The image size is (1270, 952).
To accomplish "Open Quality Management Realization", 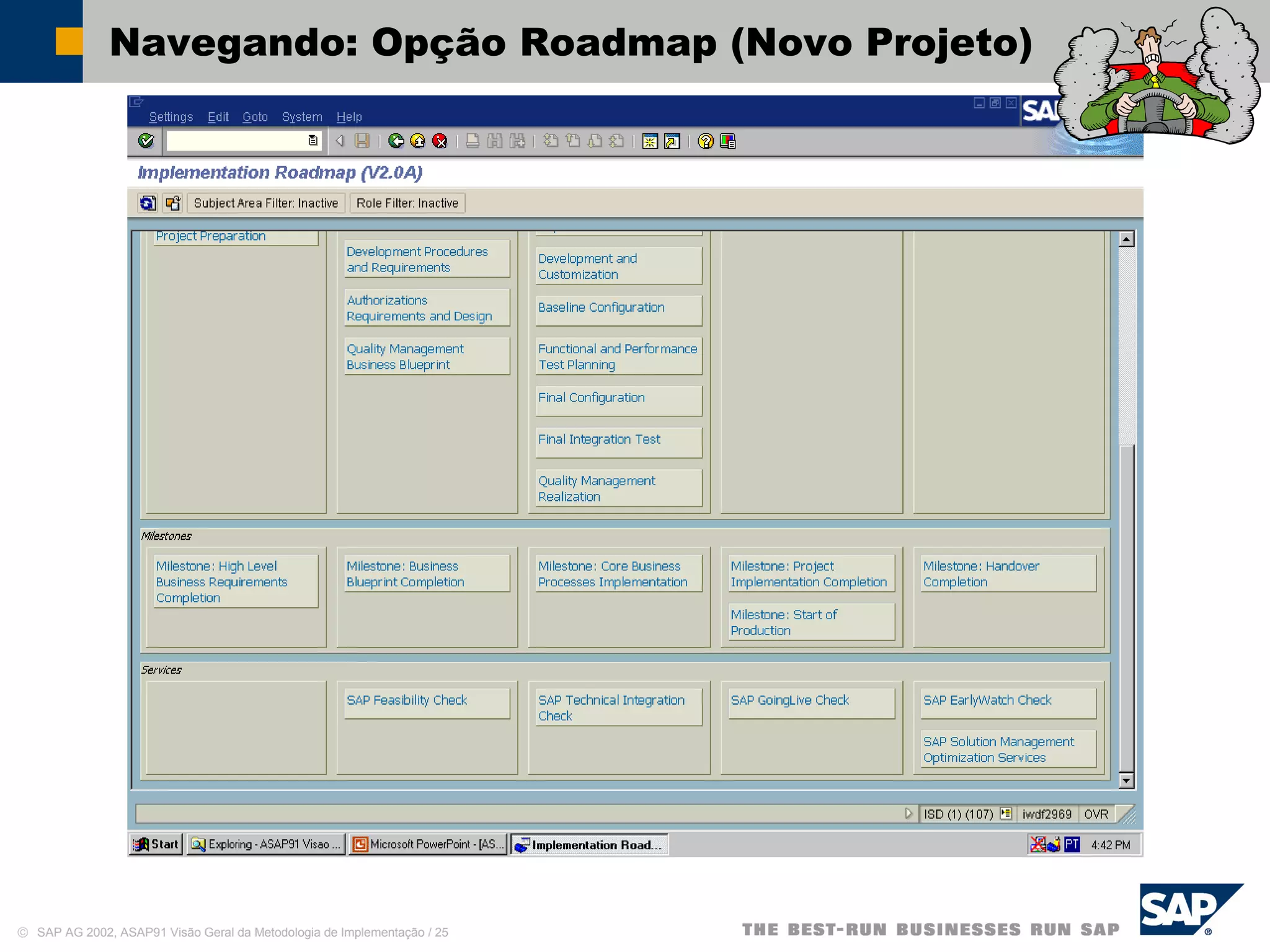I will point(618,488).
